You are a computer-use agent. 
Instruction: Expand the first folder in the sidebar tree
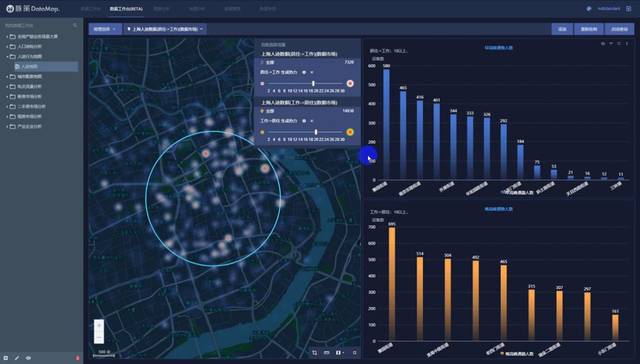pos(7,36)
